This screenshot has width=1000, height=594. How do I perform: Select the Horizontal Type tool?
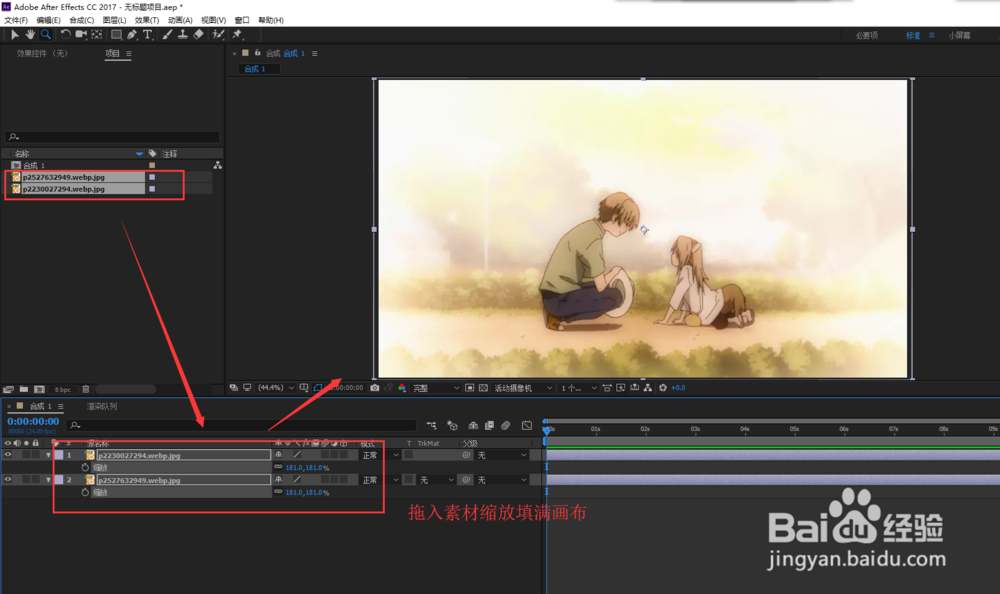coord(147,34)
